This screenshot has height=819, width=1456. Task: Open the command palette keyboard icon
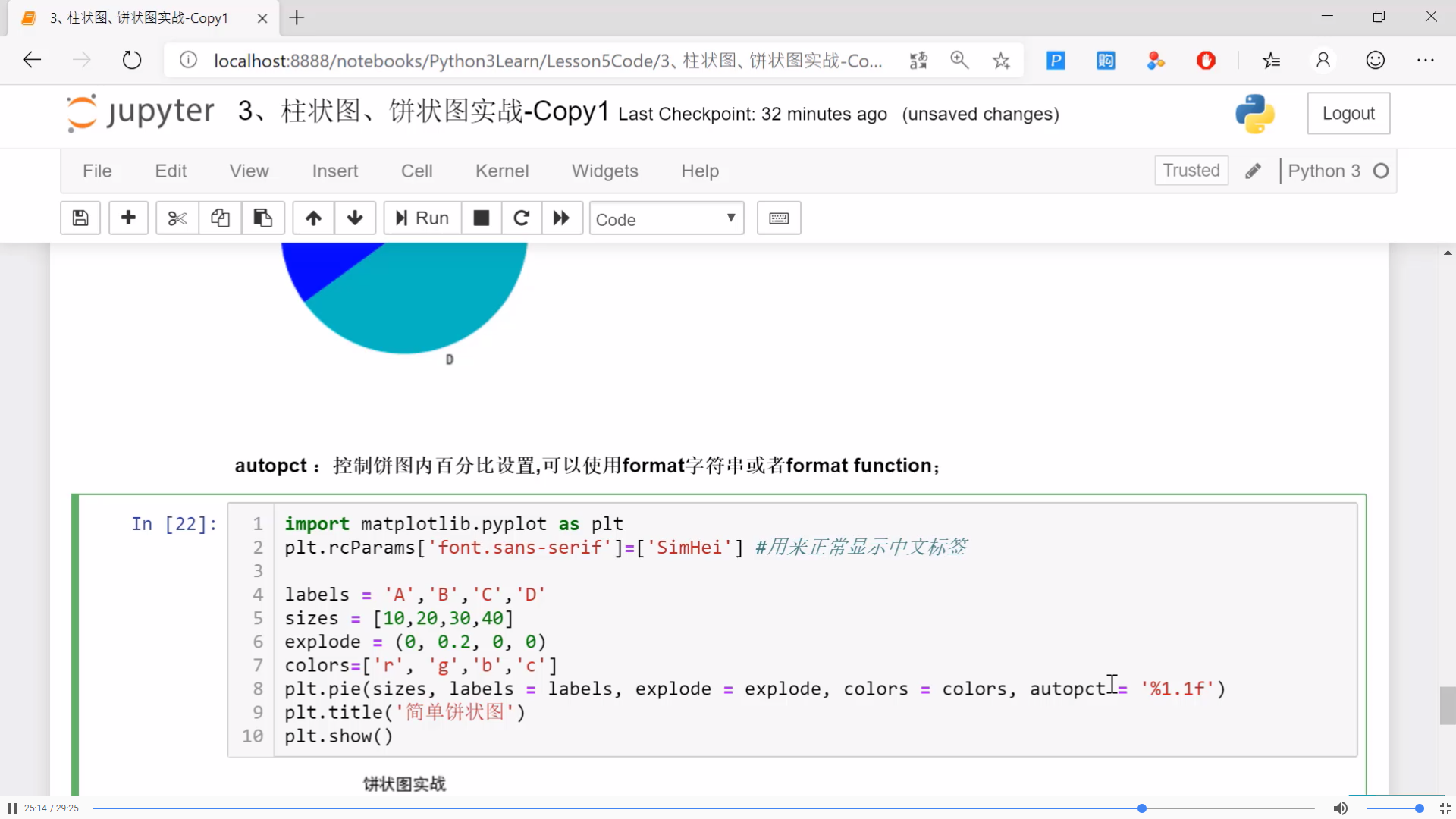(x=779, y=218)
